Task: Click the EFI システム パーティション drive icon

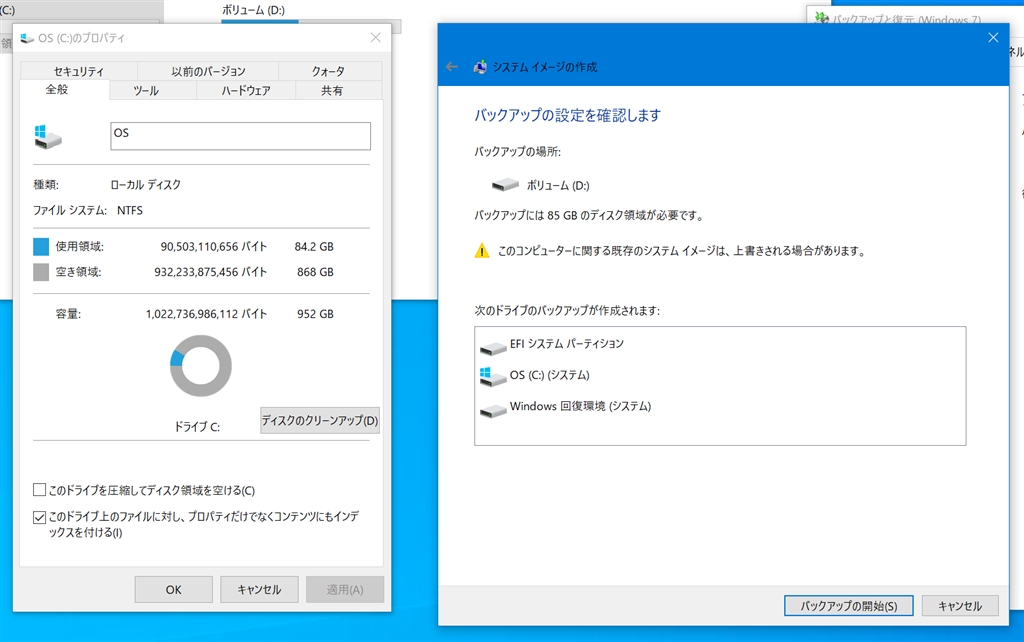Action: pyautogui.click(x=493, y=347)
